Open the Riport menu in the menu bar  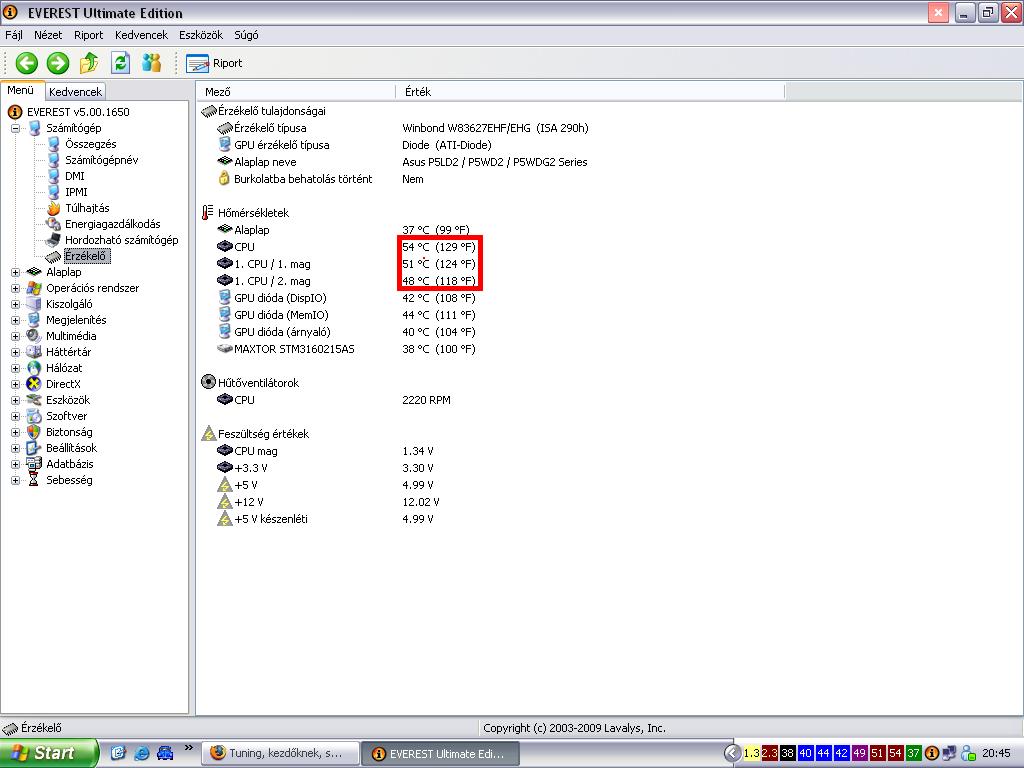[x=88, y=35]
